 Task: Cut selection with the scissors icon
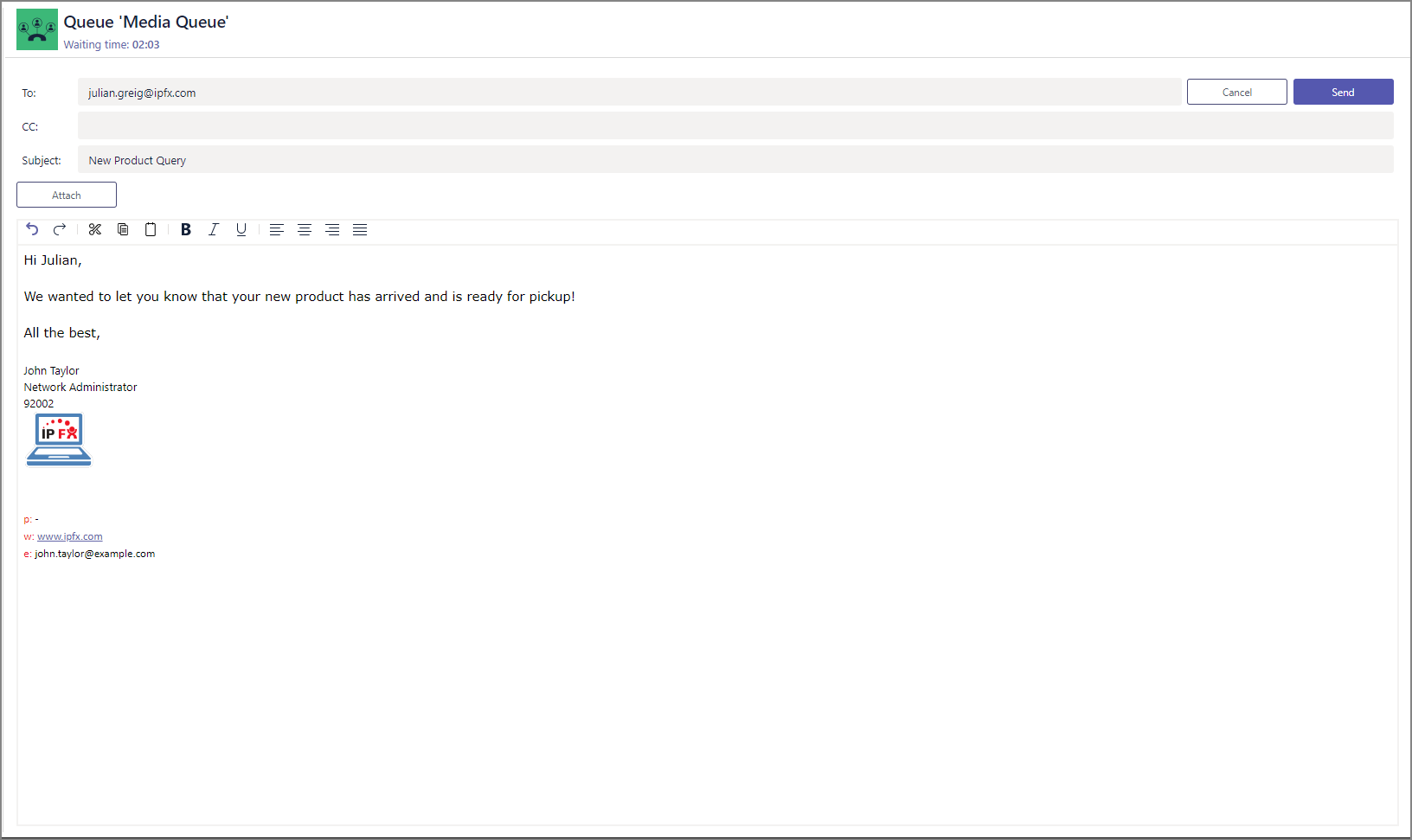(x=95, y=229)
